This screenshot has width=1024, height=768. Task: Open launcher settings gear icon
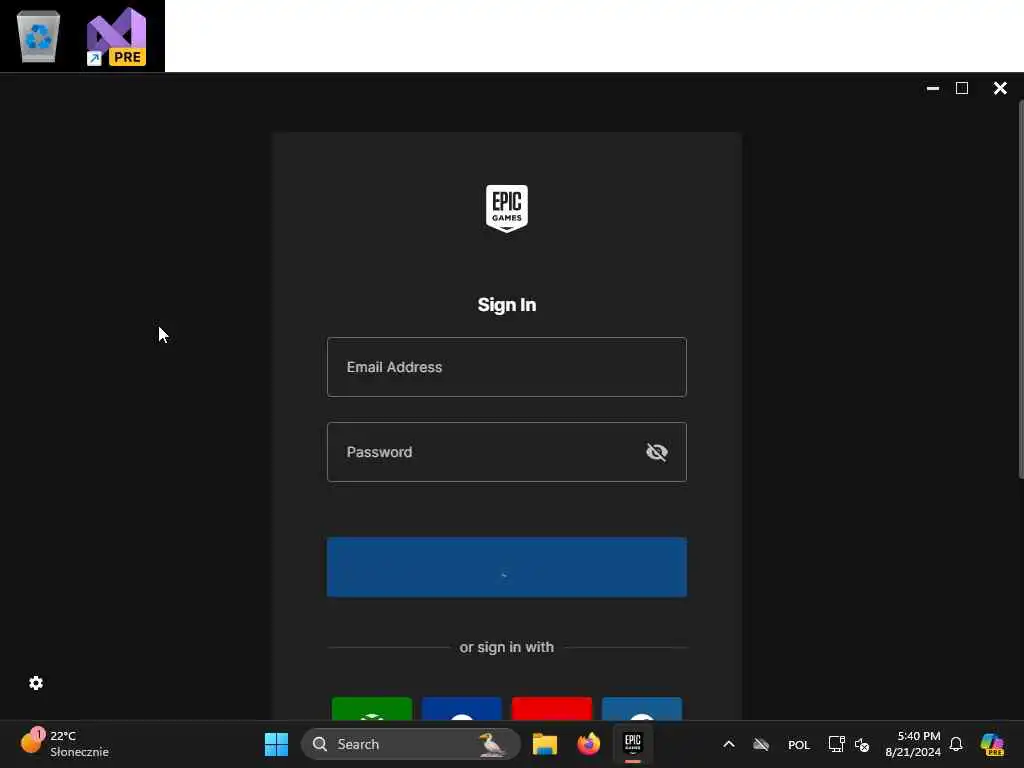36,683
